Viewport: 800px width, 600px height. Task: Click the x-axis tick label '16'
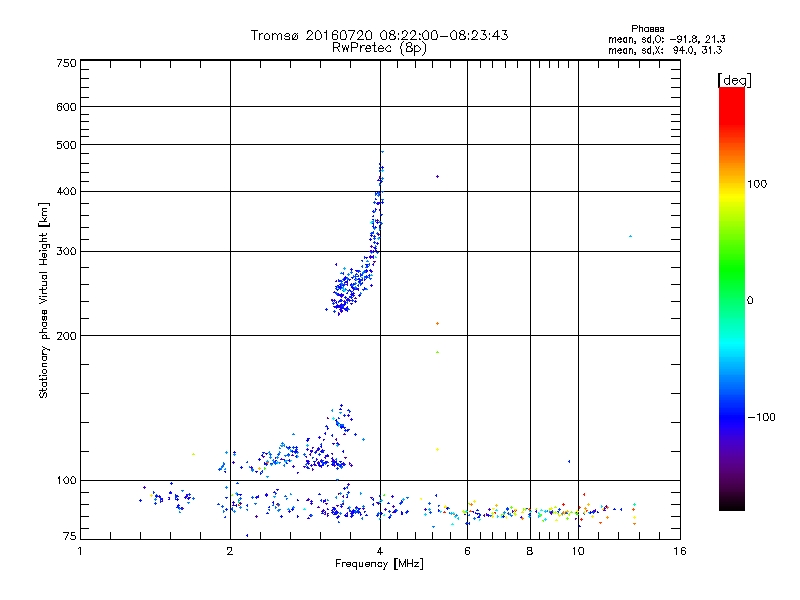(680, 551)
